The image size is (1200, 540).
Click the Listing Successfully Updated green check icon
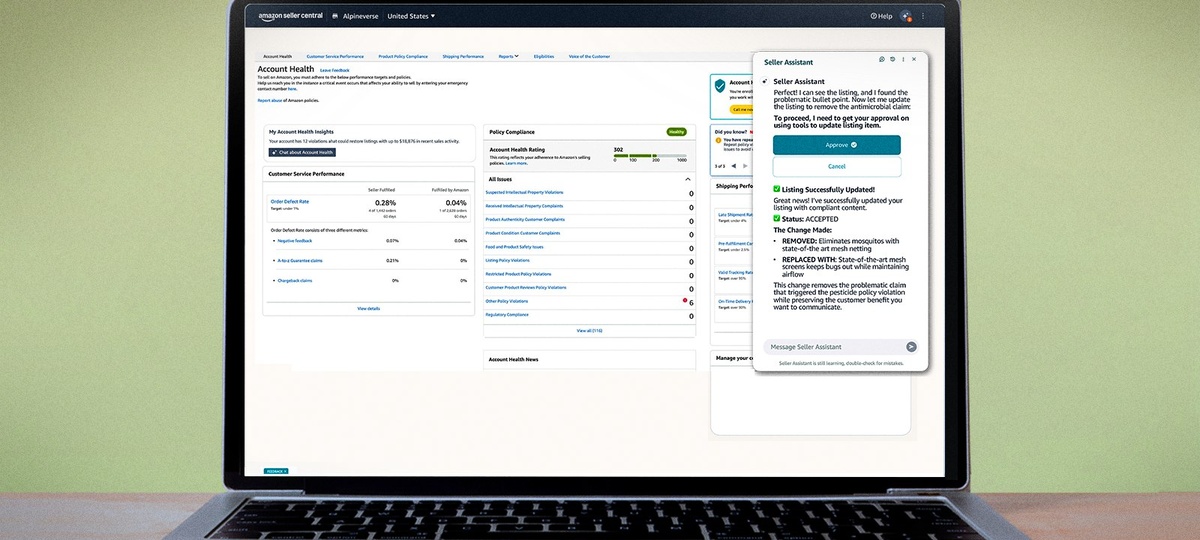777,189
